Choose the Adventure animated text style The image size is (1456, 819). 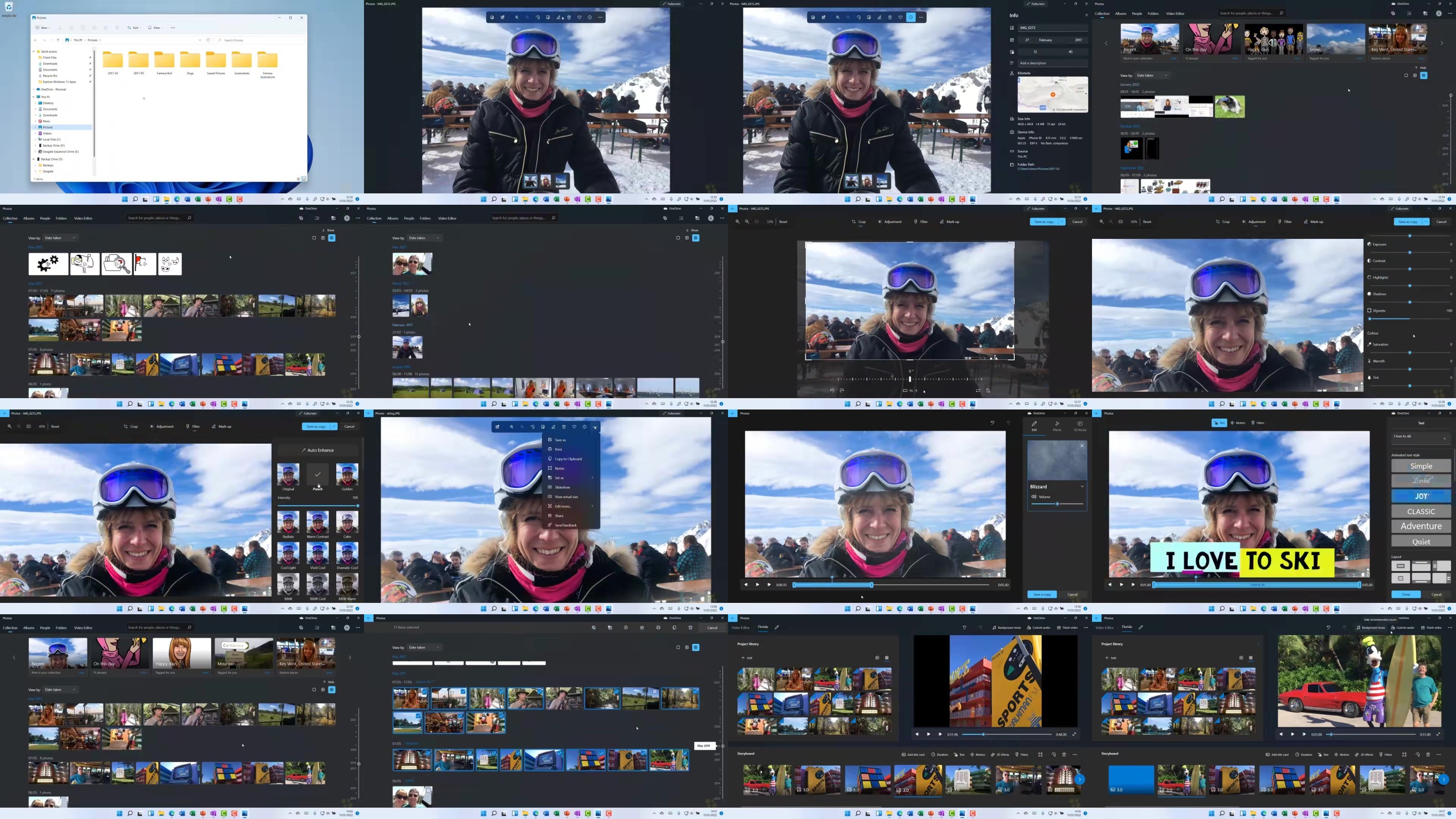(x=1421, y=526)
